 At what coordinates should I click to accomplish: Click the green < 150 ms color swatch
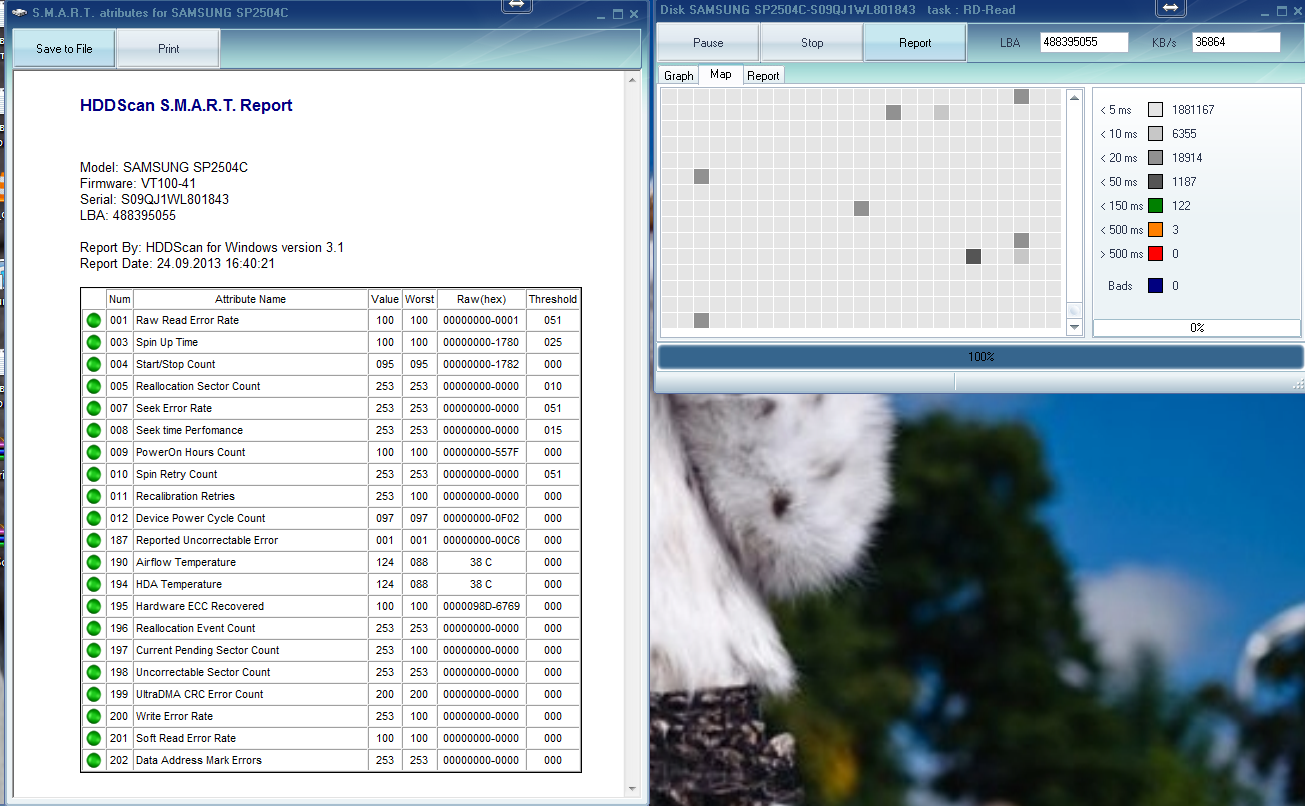pyautogui.click(x=1155, y=206)
